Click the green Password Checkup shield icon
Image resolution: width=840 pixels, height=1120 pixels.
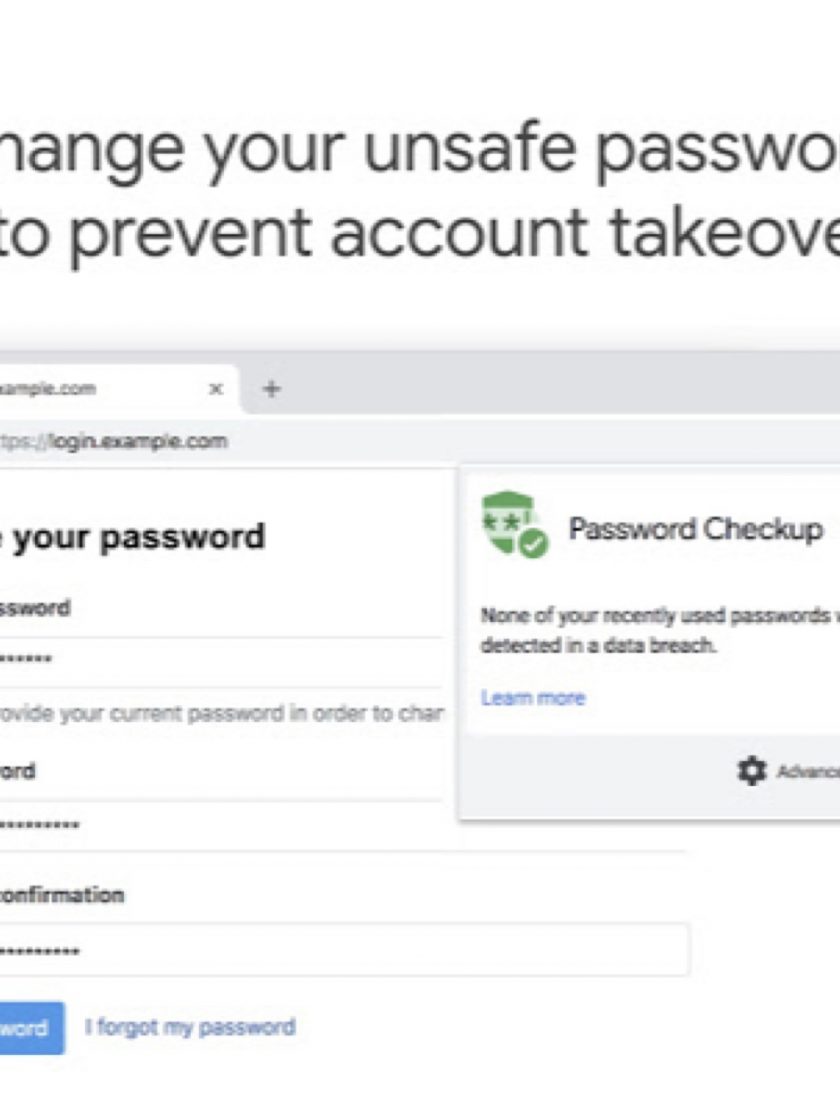tap(513, 525)
